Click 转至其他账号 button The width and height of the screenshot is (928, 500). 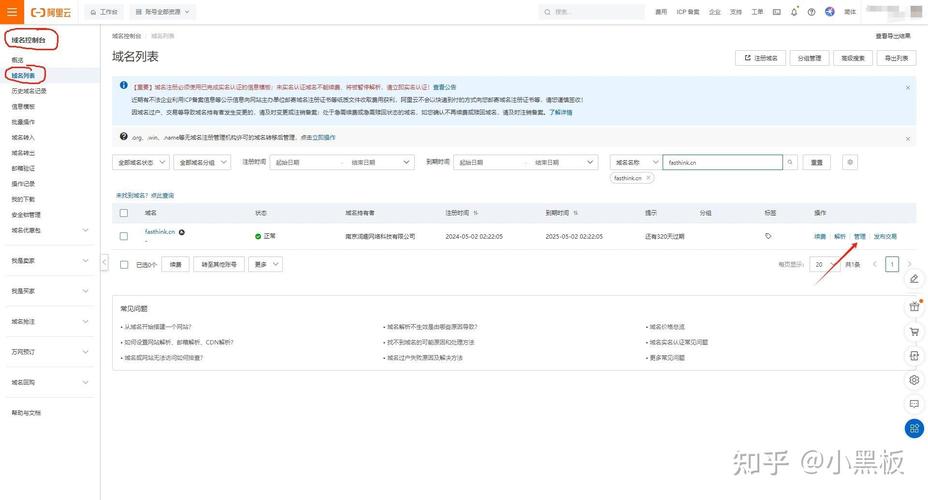click(219, 264)
